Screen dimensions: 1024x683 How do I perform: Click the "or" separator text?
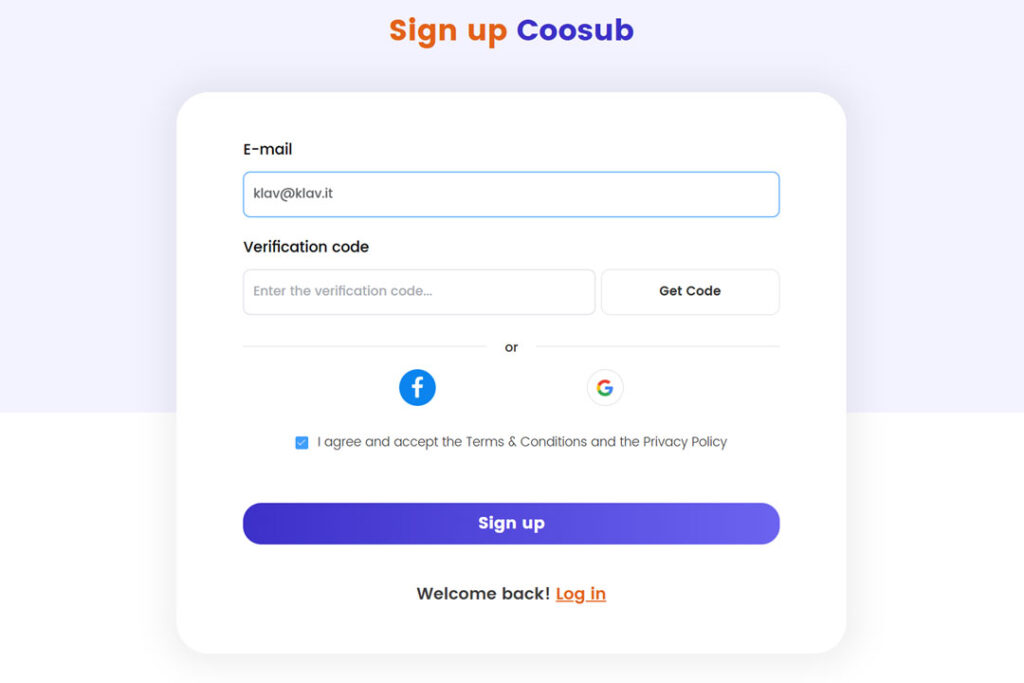511,348
